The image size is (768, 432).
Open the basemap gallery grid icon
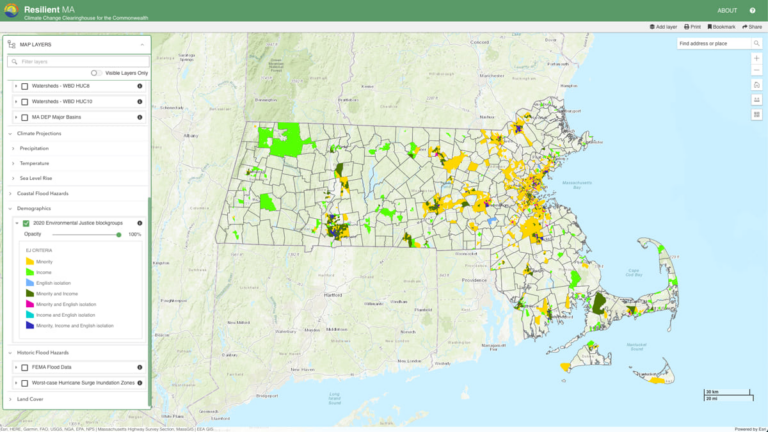[x=756, y=114]
